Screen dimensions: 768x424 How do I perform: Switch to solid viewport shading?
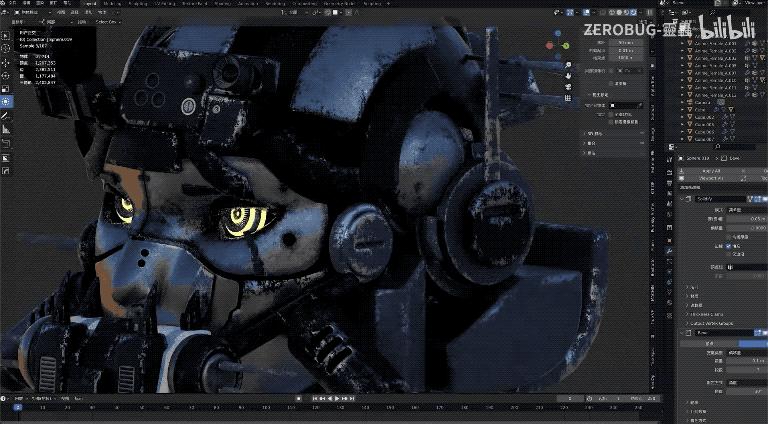[619, 12]
